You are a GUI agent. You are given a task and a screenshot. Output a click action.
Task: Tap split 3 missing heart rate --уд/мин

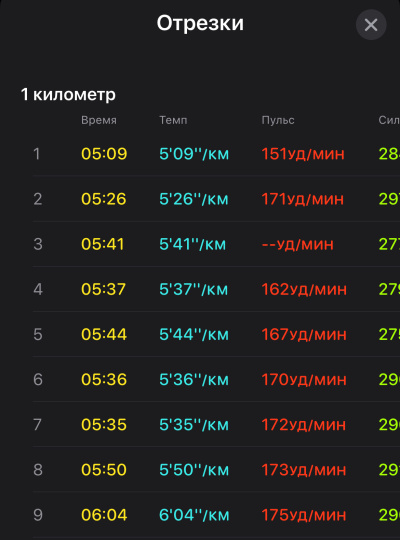(298, 244)
